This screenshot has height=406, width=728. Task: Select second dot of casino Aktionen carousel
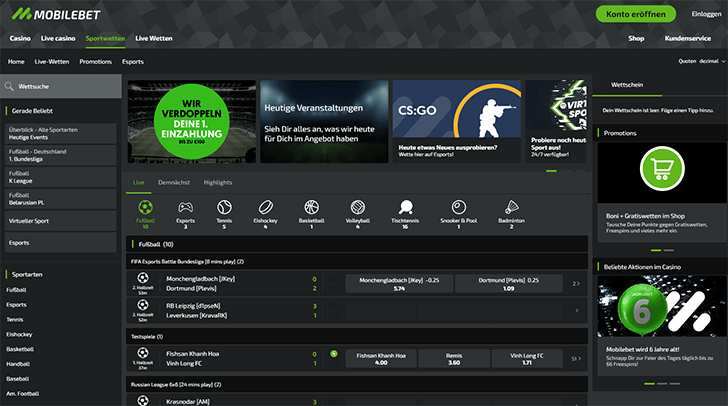[662, 384]
